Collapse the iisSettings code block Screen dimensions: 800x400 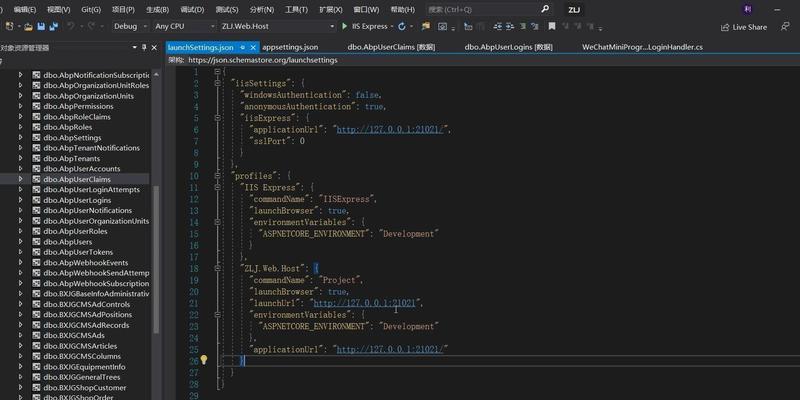pyautogui.click(x=218, y=83)
